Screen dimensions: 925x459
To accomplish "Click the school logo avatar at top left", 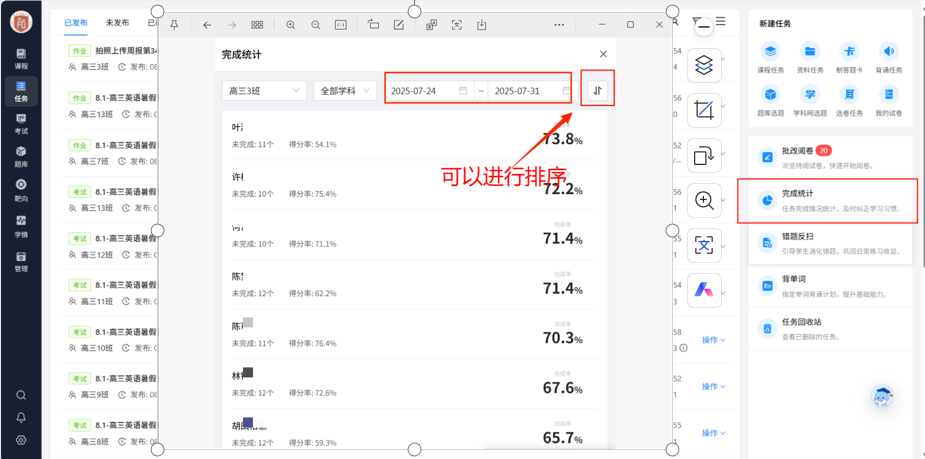I will coord(21,22).
